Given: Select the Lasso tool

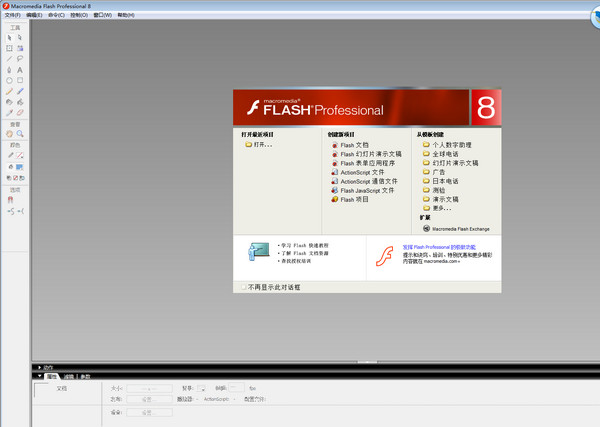Looking at the screenshot, I should pos(20,59).
